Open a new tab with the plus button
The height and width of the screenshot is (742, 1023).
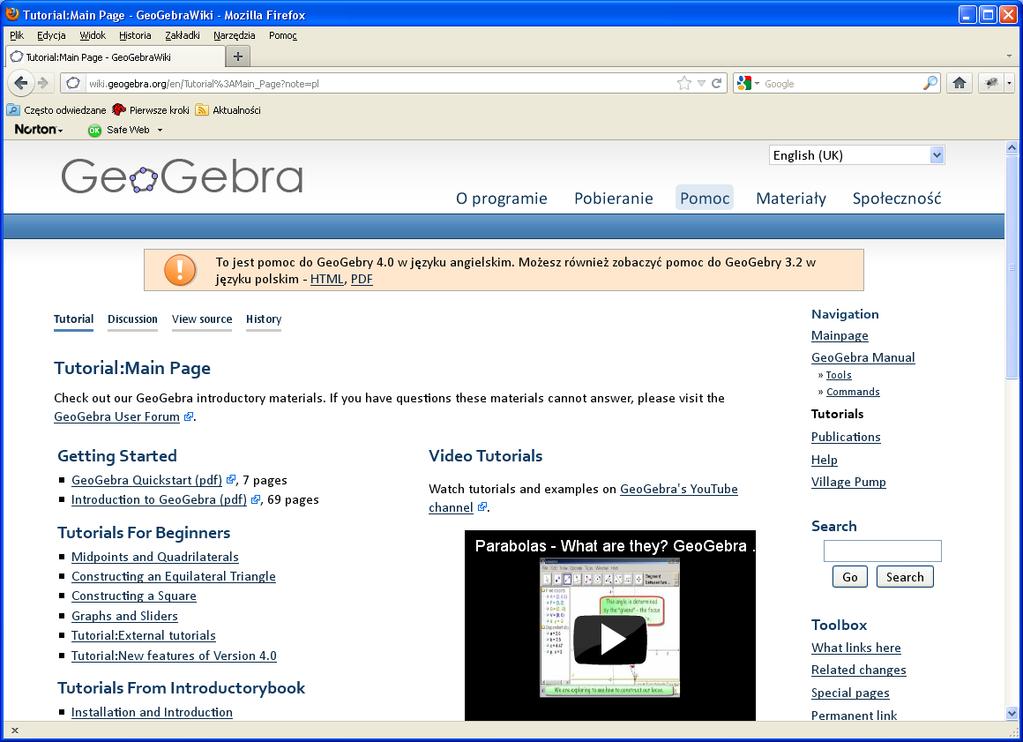point(237,57)
